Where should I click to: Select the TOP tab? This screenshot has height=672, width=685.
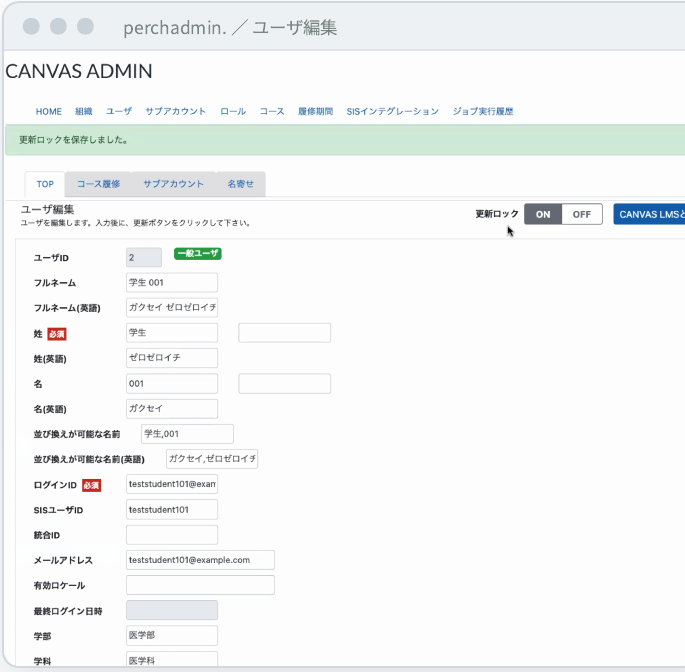point(45,184)
